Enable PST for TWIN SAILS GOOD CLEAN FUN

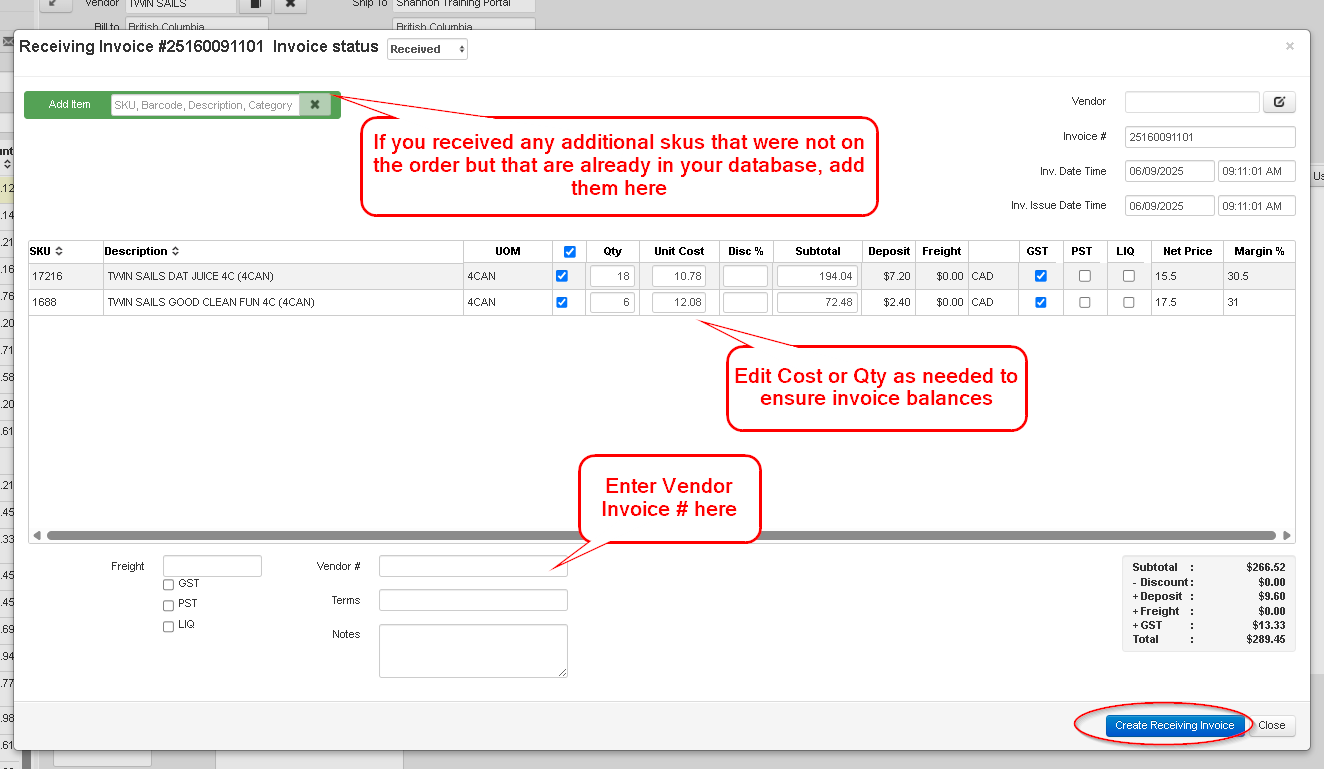[1085, 302]
